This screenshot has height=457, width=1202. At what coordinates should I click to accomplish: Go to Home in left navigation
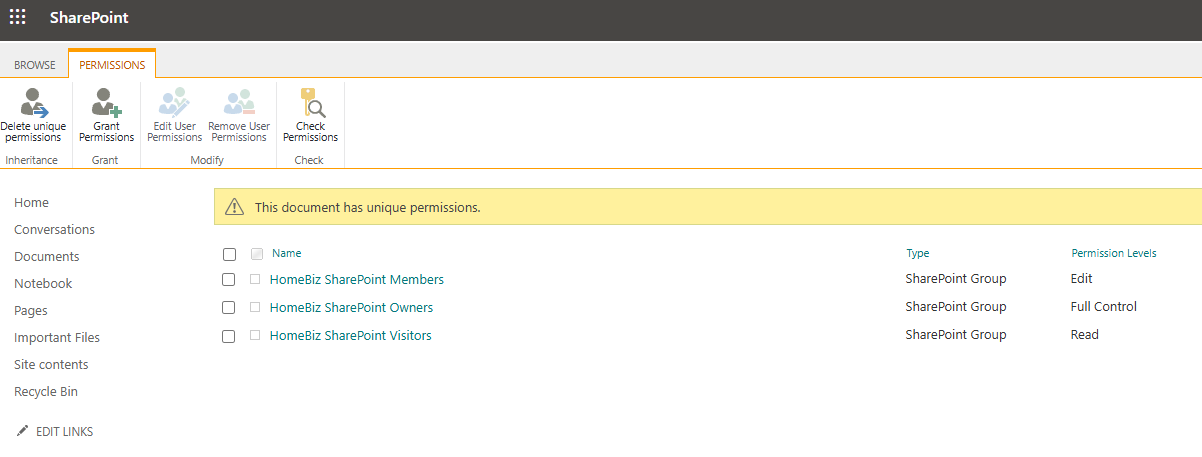tap(31, 203)
